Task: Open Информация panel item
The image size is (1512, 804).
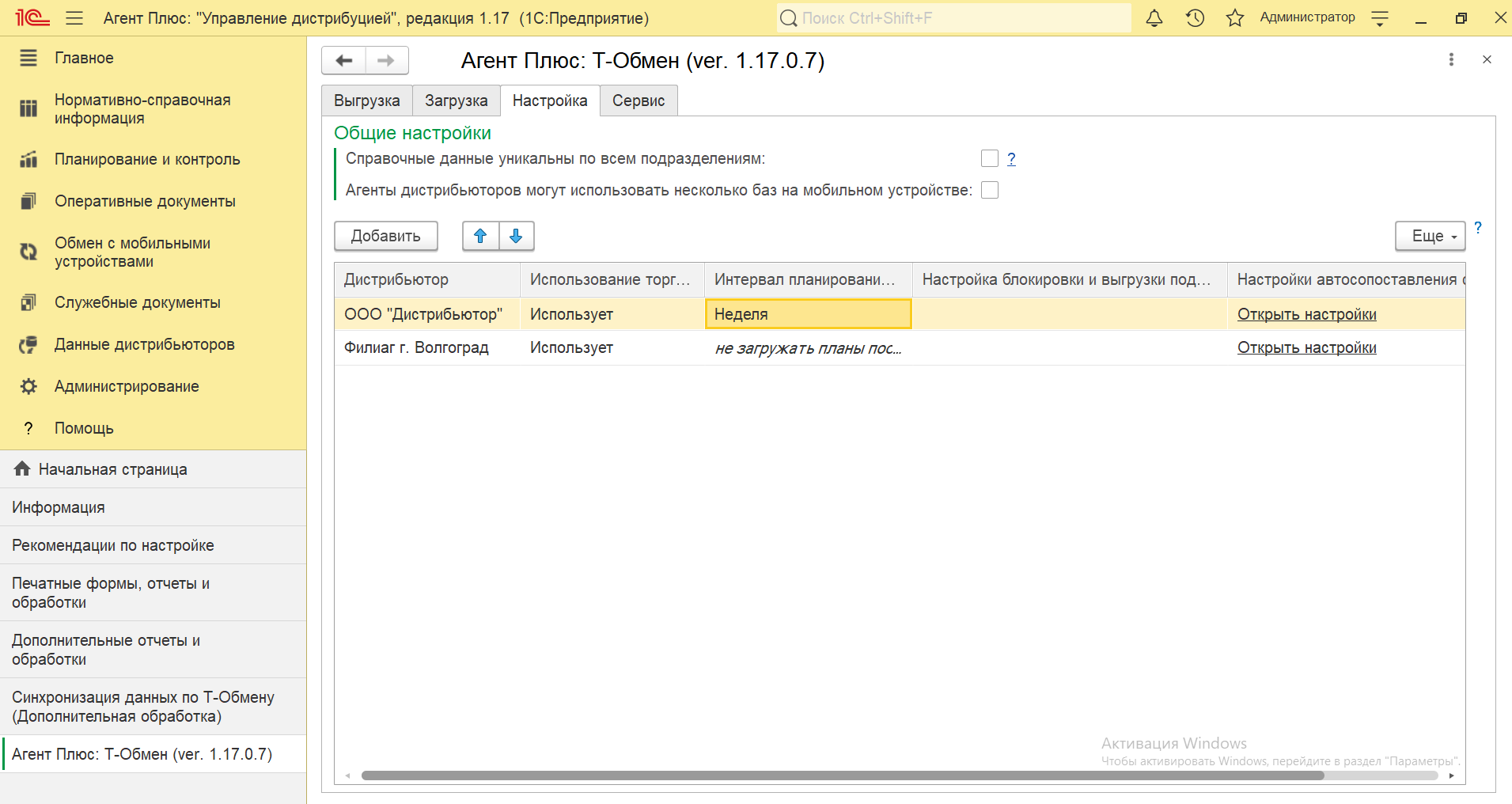Action: coord(153,507)
